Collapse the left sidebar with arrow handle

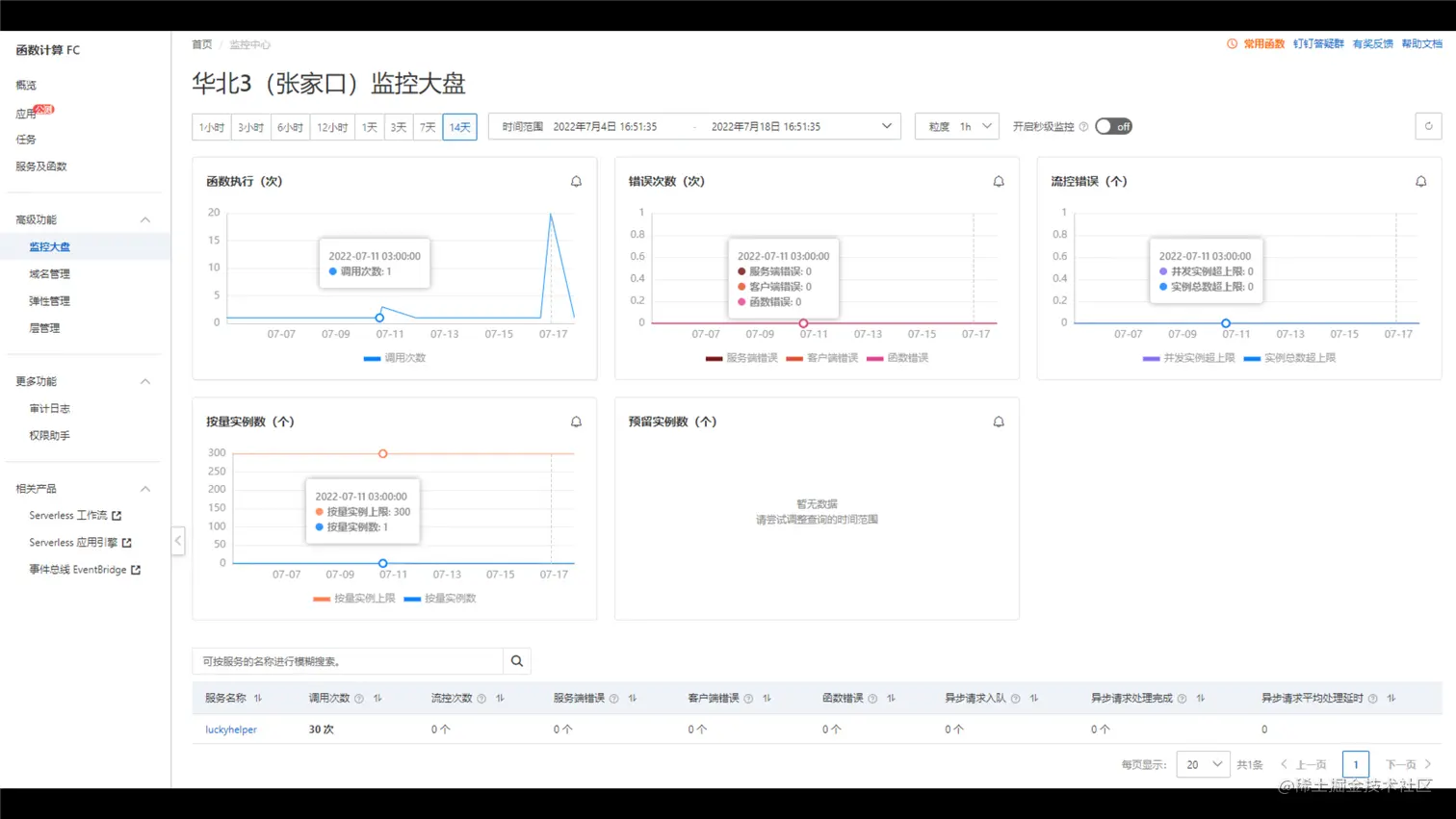tap(178, 541)
